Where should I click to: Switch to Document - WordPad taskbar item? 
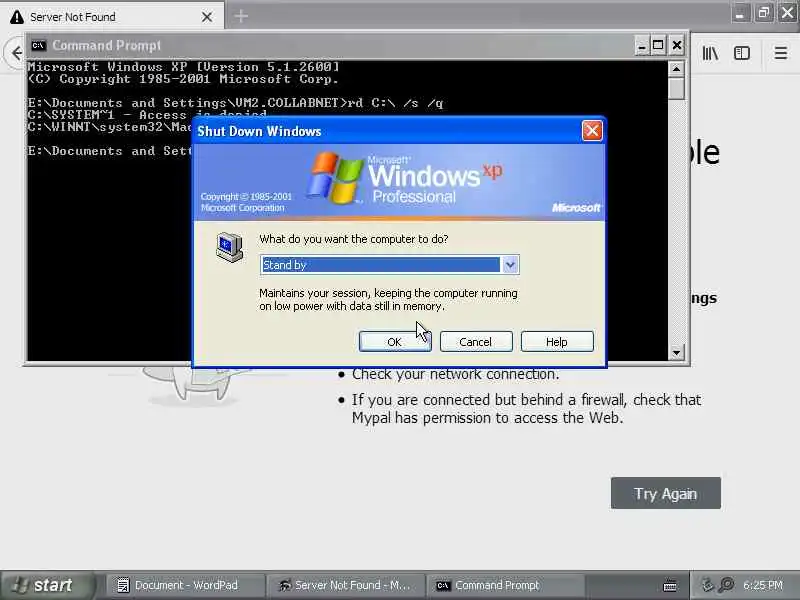[x=185, y=585]
